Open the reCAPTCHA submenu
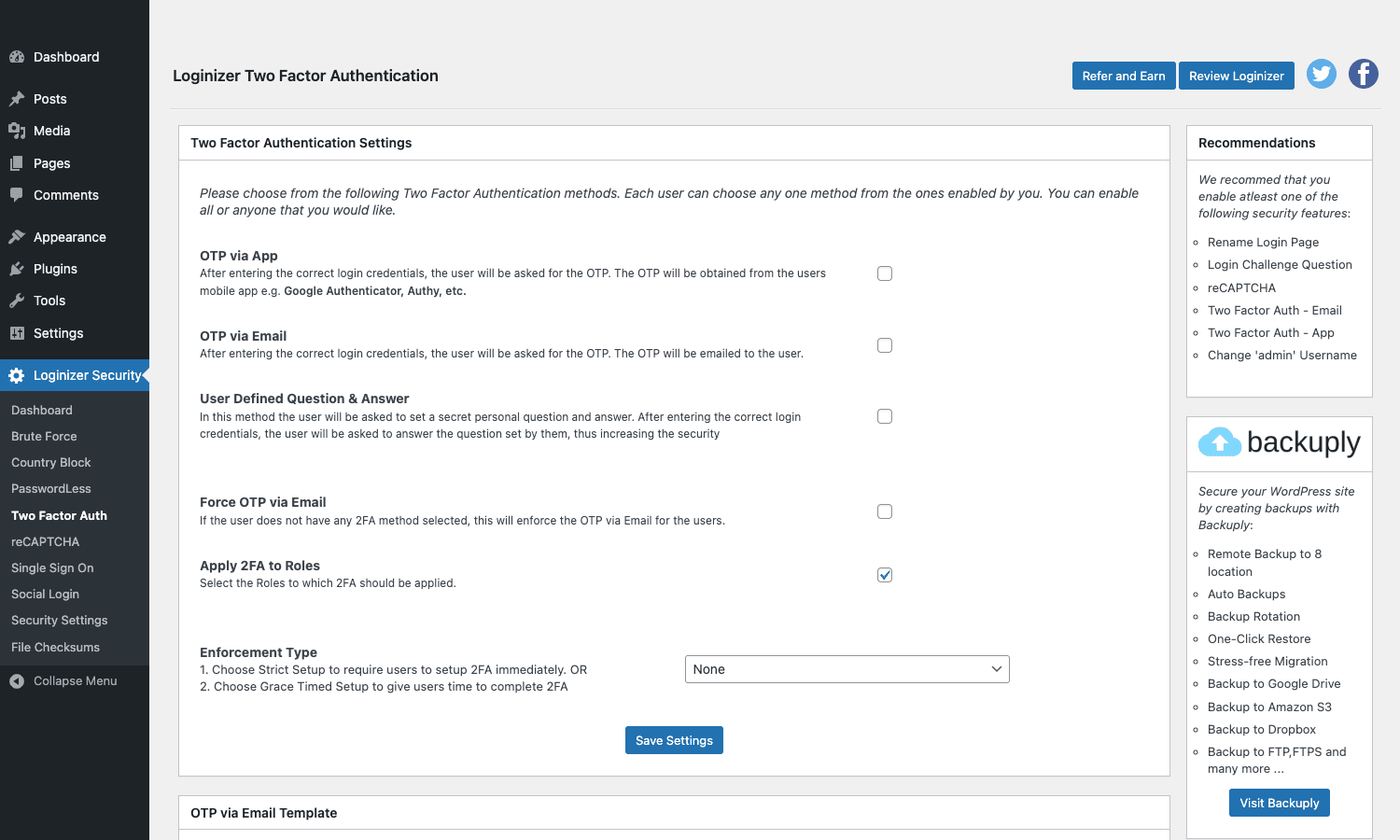 click(46, 541)
